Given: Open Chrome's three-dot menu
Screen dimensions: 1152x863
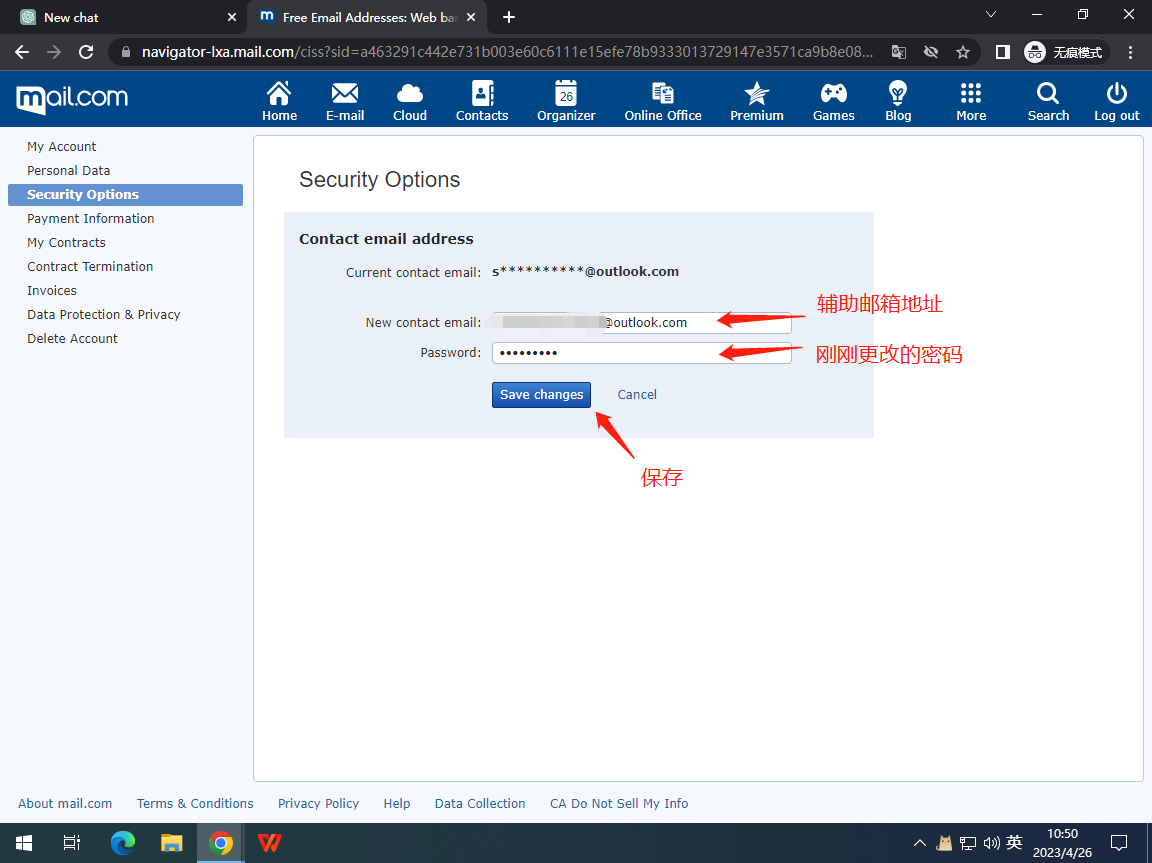Looking at the screenshot, I should [x=1131, y=52].
